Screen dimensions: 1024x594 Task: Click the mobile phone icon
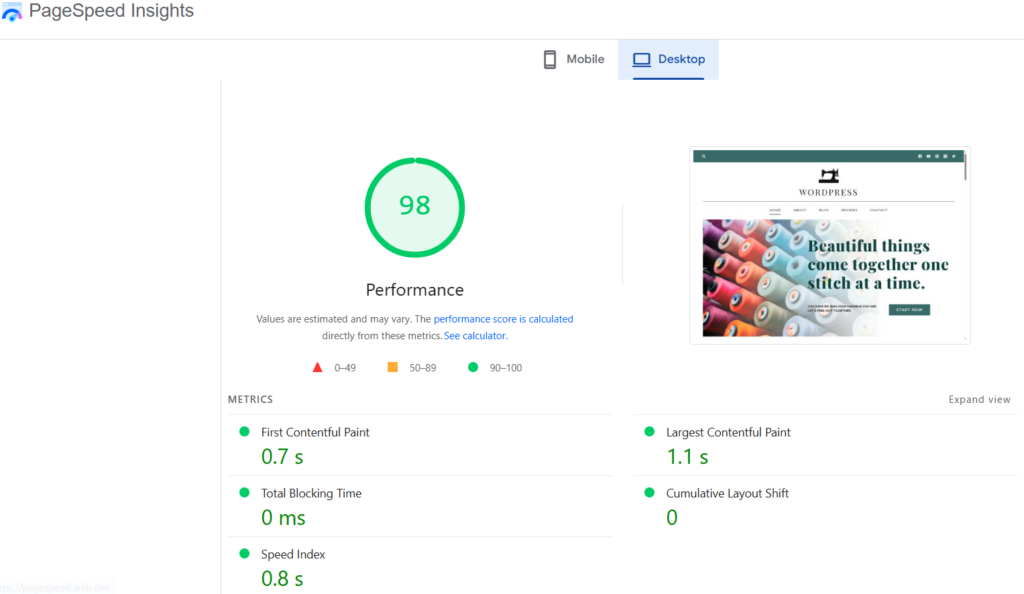coord(550,59)
